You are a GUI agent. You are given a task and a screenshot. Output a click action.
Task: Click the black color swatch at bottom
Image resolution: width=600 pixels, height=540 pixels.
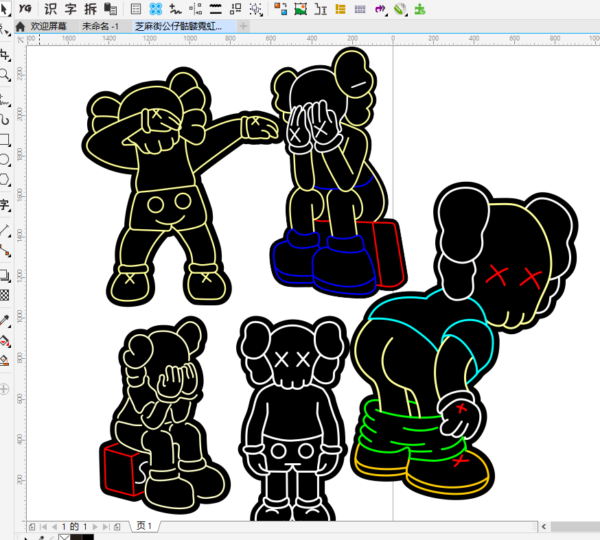pos(88,537)
